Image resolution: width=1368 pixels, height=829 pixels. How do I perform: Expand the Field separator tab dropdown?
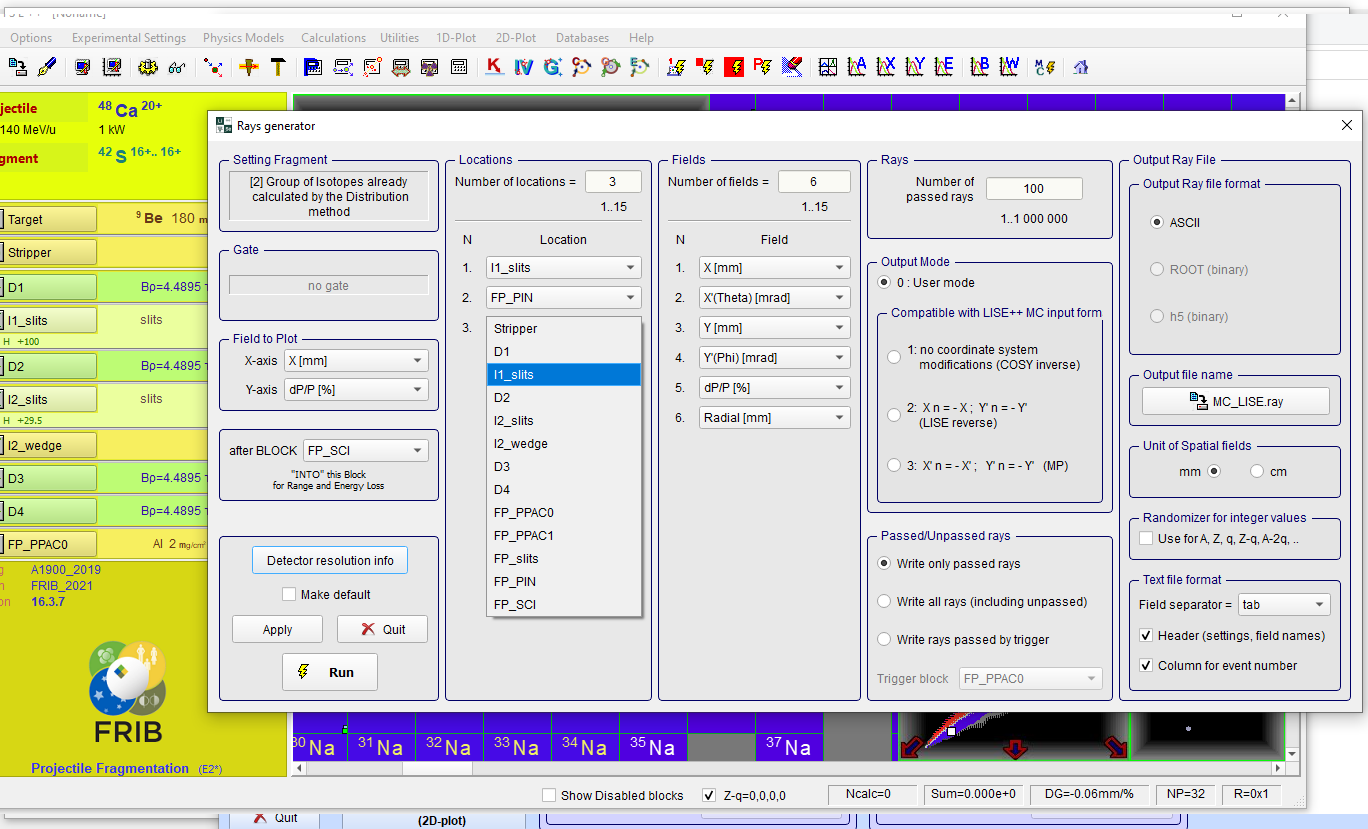[1284, 604]
